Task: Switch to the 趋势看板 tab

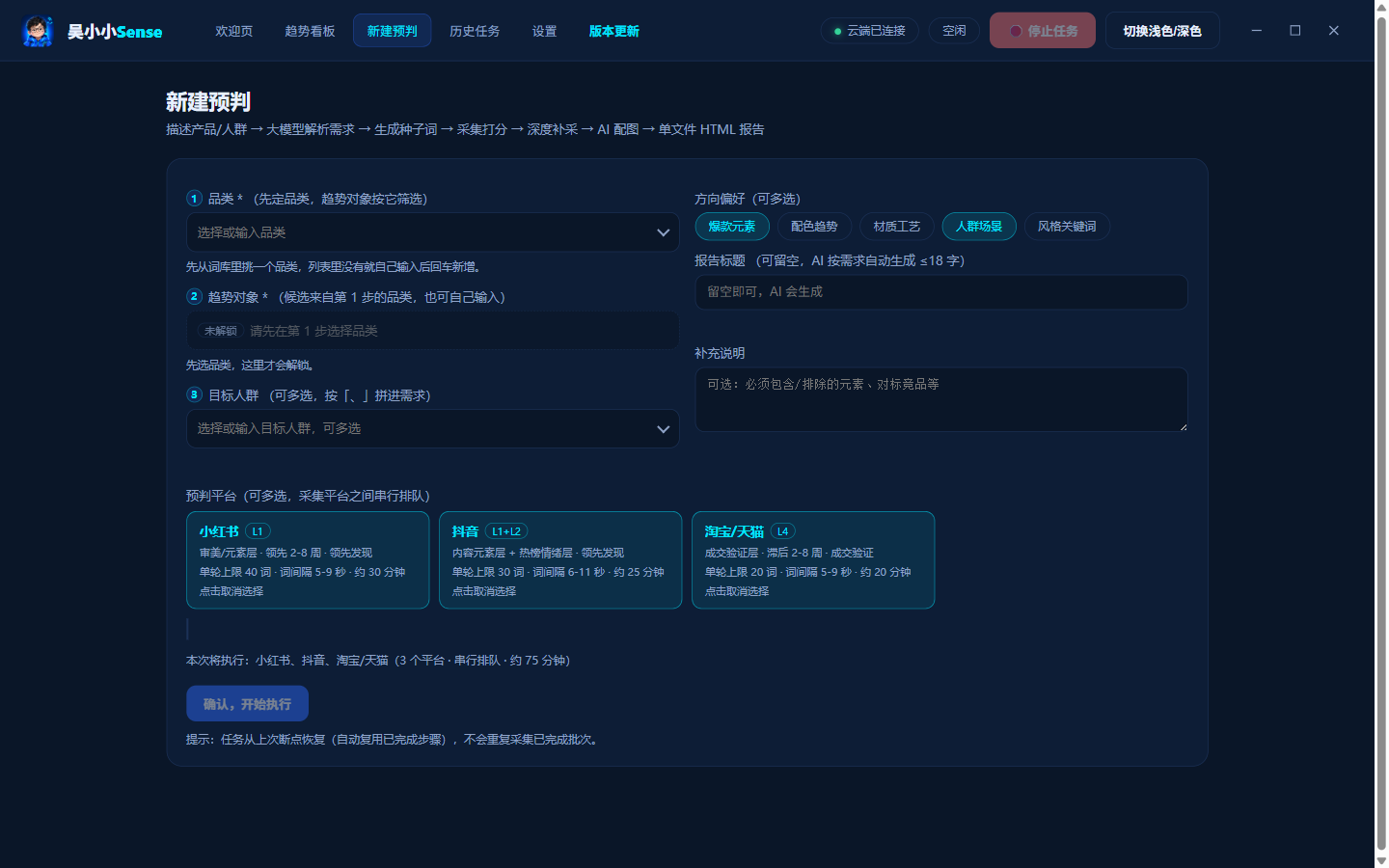Action: [x=310, y=31]
